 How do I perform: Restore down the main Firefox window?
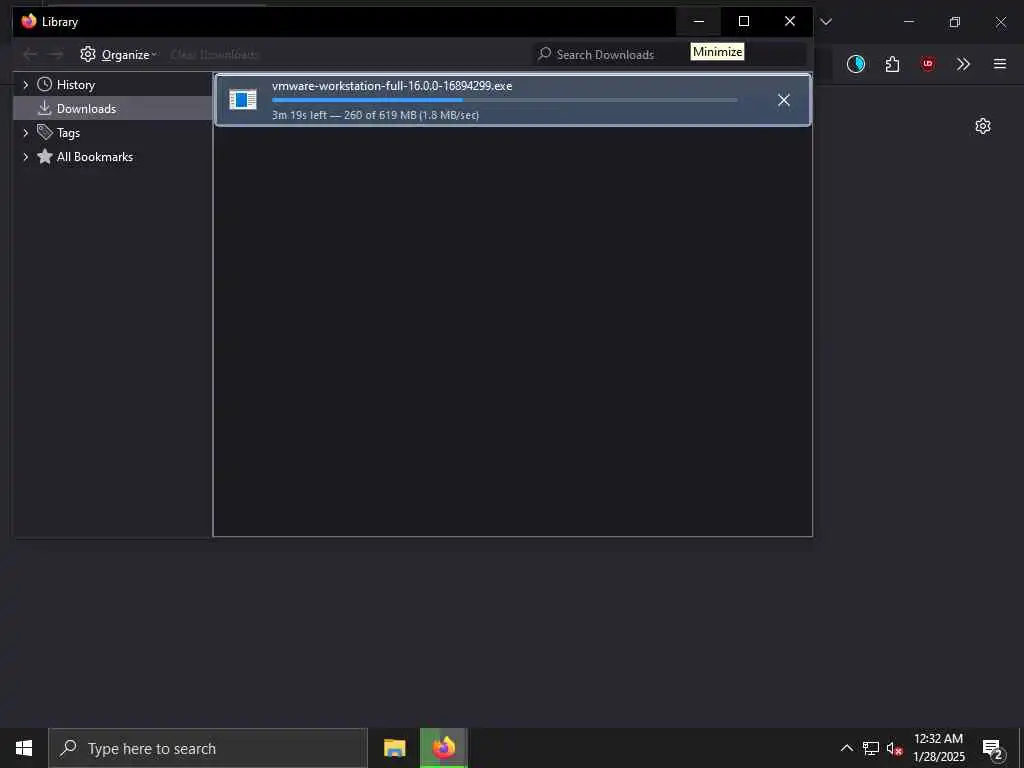pyautogui.click(x=955, y=22)
